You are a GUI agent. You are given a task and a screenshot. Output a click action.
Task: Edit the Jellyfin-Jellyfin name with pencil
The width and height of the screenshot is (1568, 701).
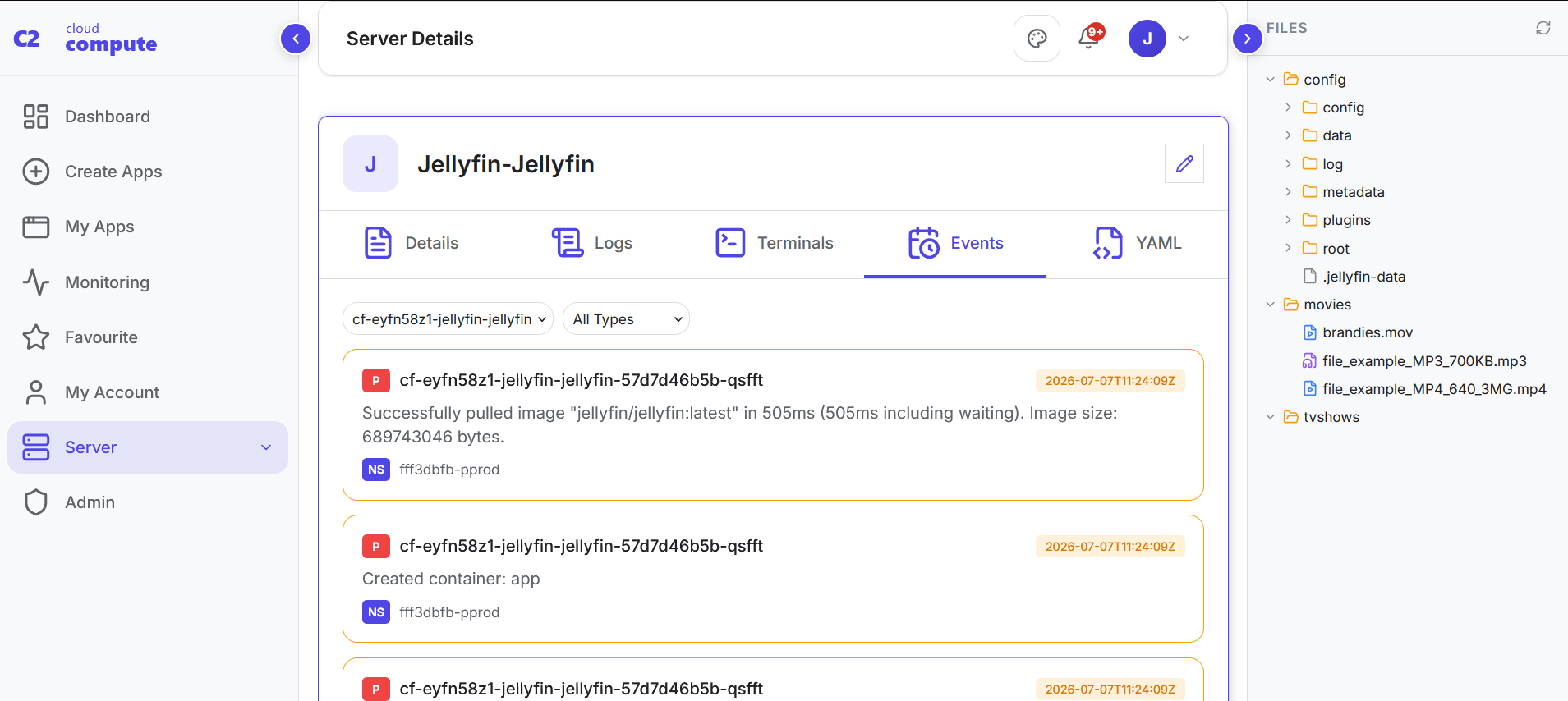[x=1184, y=163]
